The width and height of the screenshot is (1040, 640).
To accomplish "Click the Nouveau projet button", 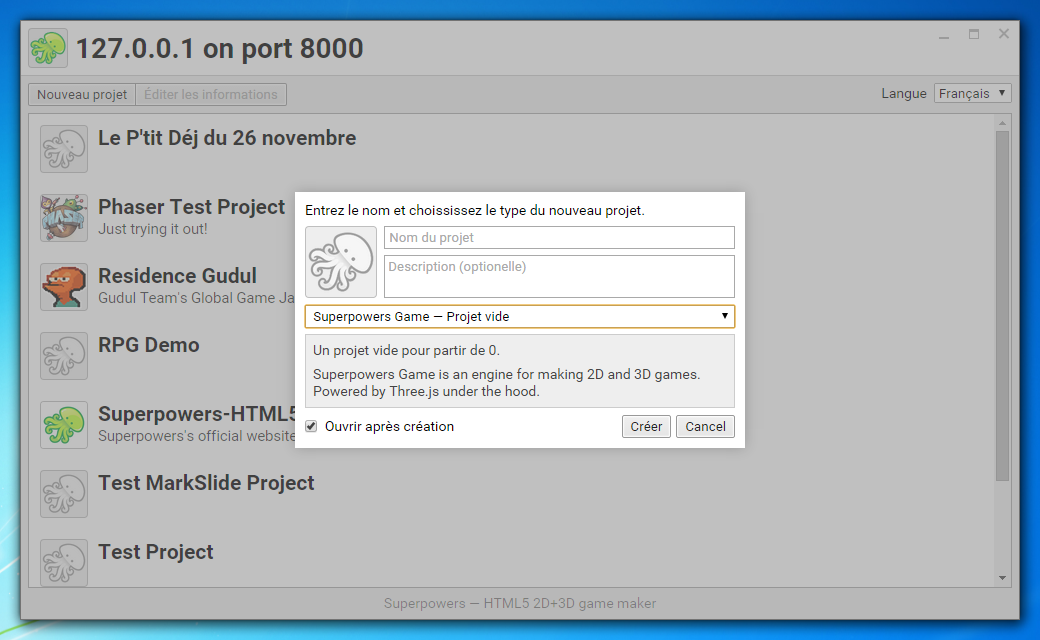I will click(x=82, y=94).
